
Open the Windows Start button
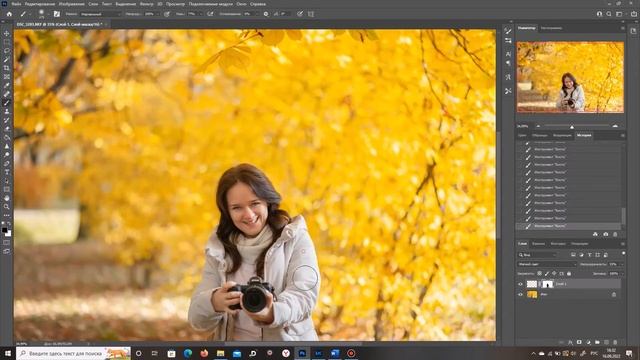click(x=8, y=353)
